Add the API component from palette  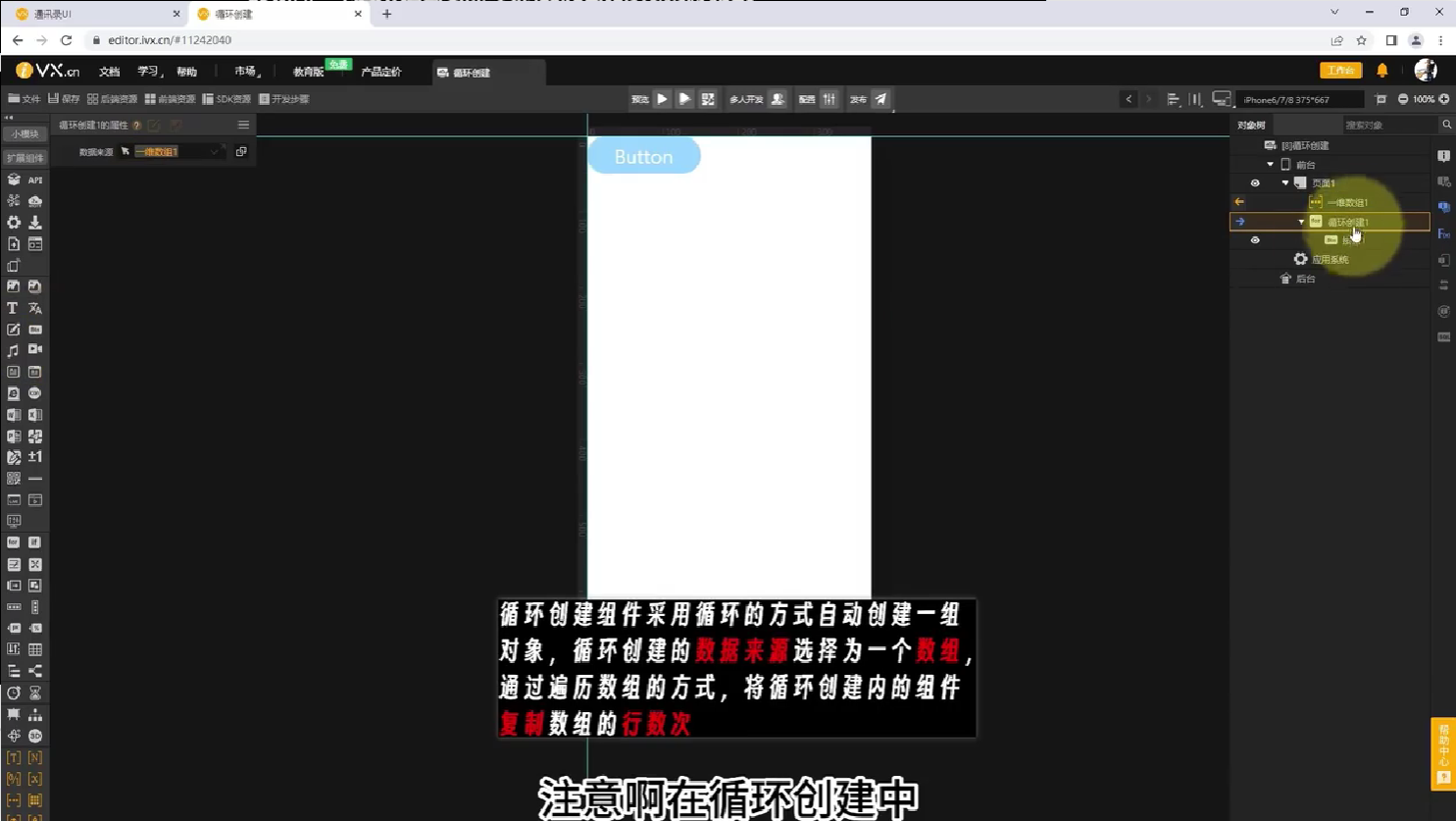(x=35, y=180)
